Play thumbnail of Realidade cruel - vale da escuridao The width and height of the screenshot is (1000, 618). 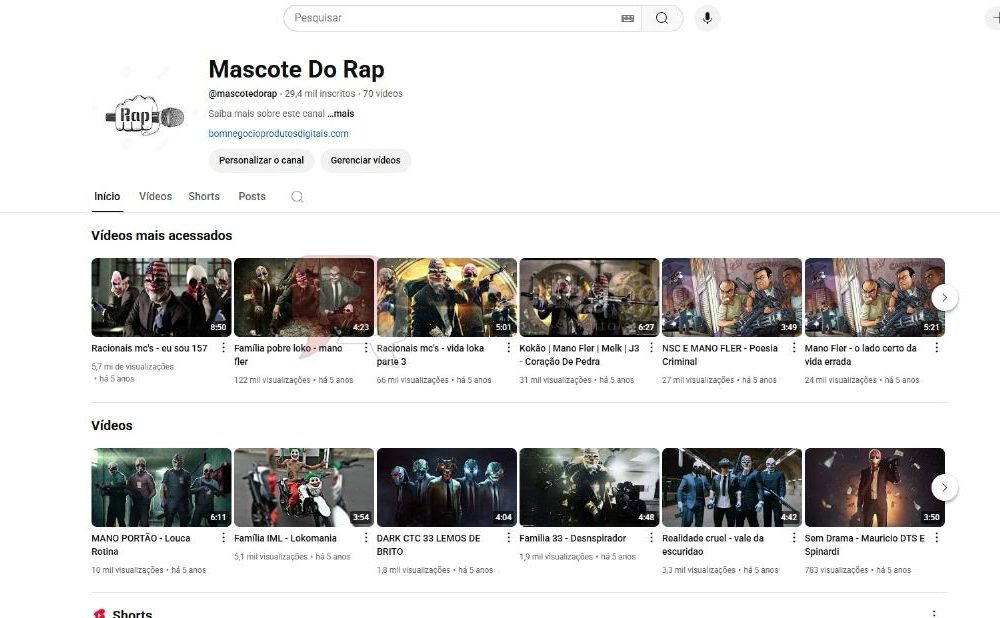732,487
